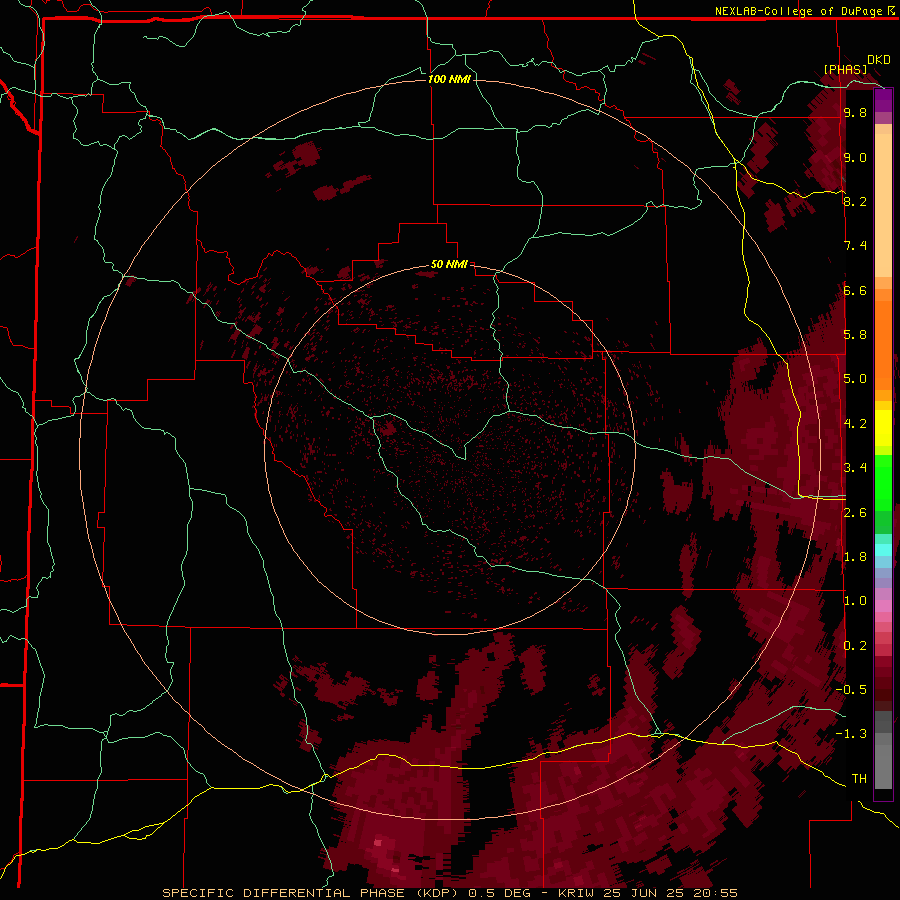Click the KRIW station identifier in the caption
The image size is (900, 900).
tap(576, 893)
